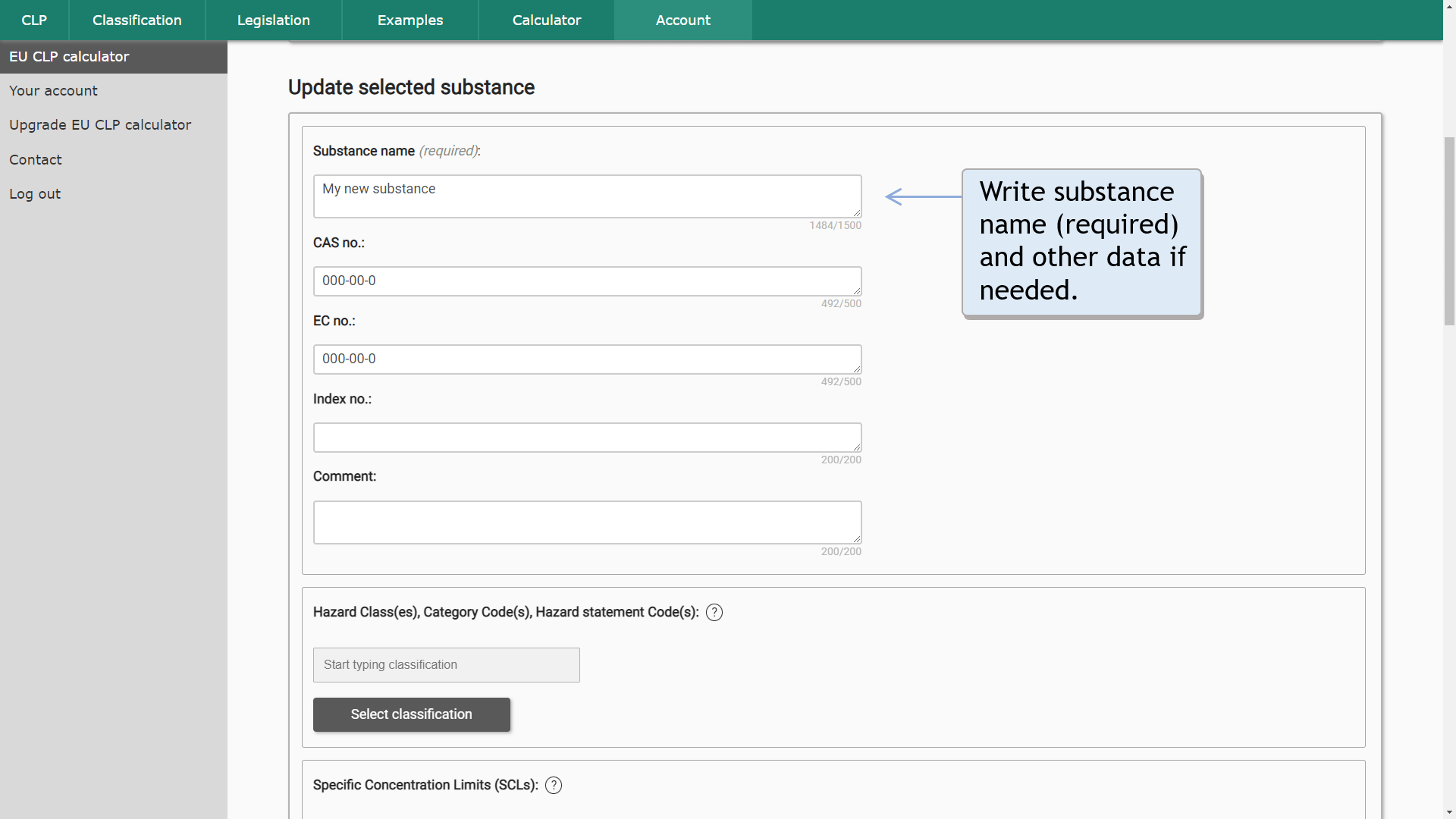
Task: Click the help icon next to SCLs
Action: [x=553, y=785]
